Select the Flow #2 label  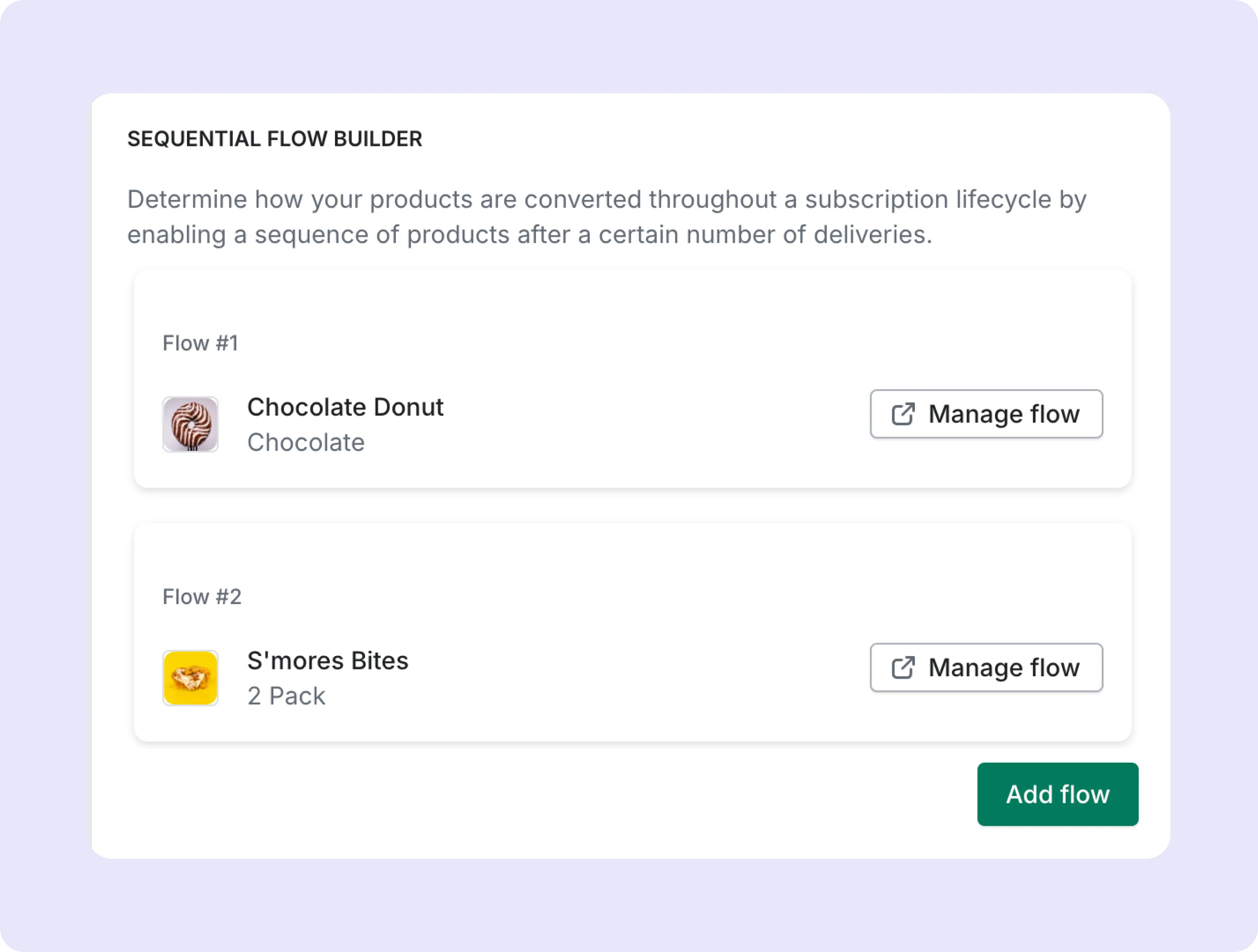pos(202,596)
